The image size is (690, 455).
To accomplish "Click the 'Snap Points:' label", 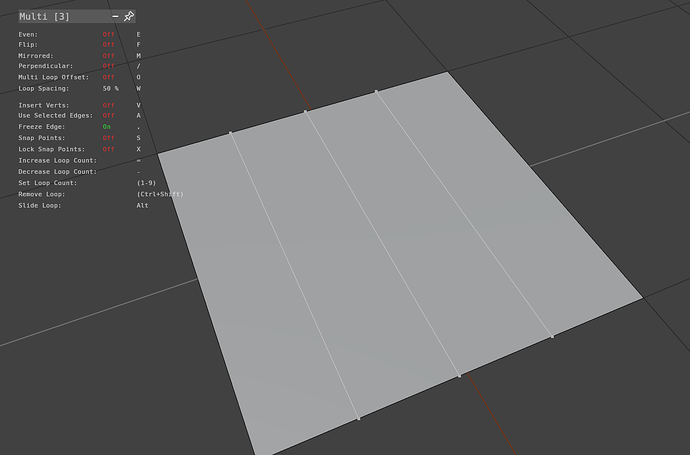I will click(x=41, y=138).
